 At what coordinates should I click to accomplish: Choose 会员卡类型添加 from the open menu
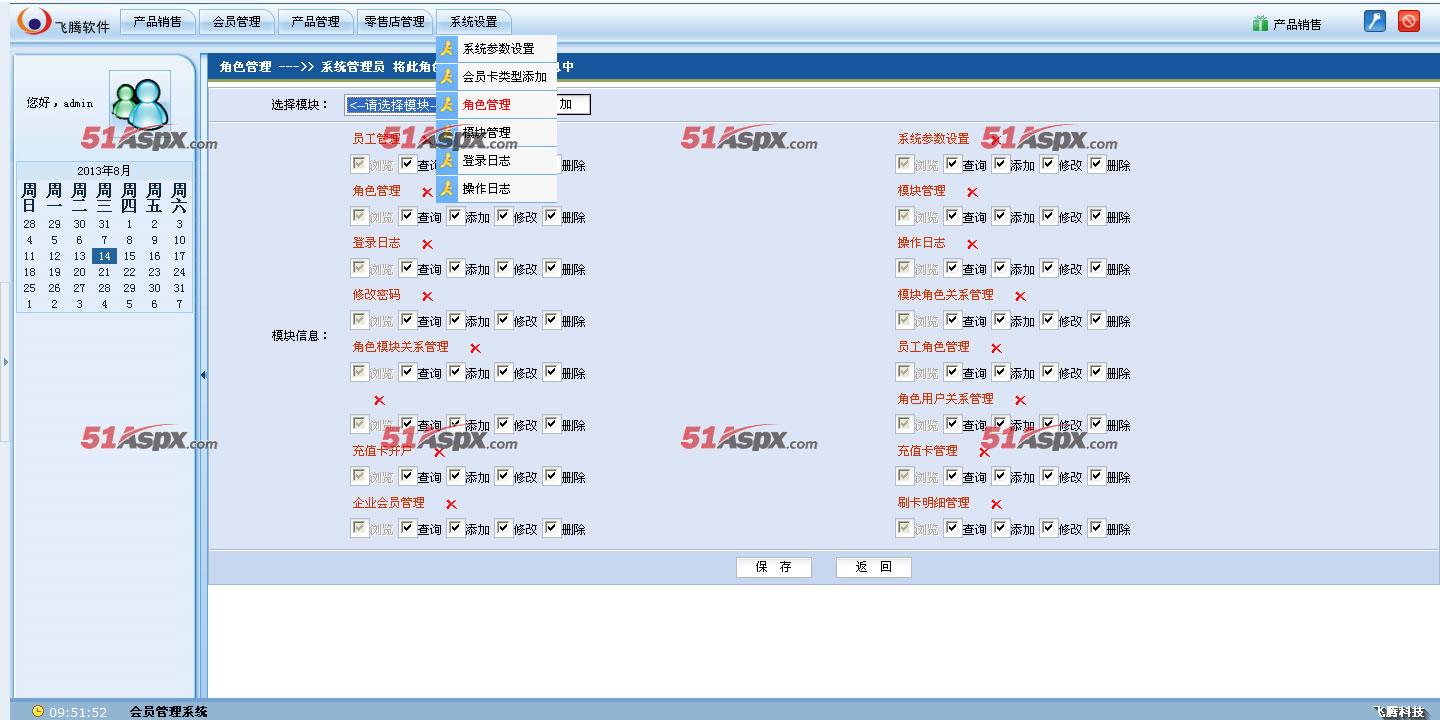[x=496, y=76]
